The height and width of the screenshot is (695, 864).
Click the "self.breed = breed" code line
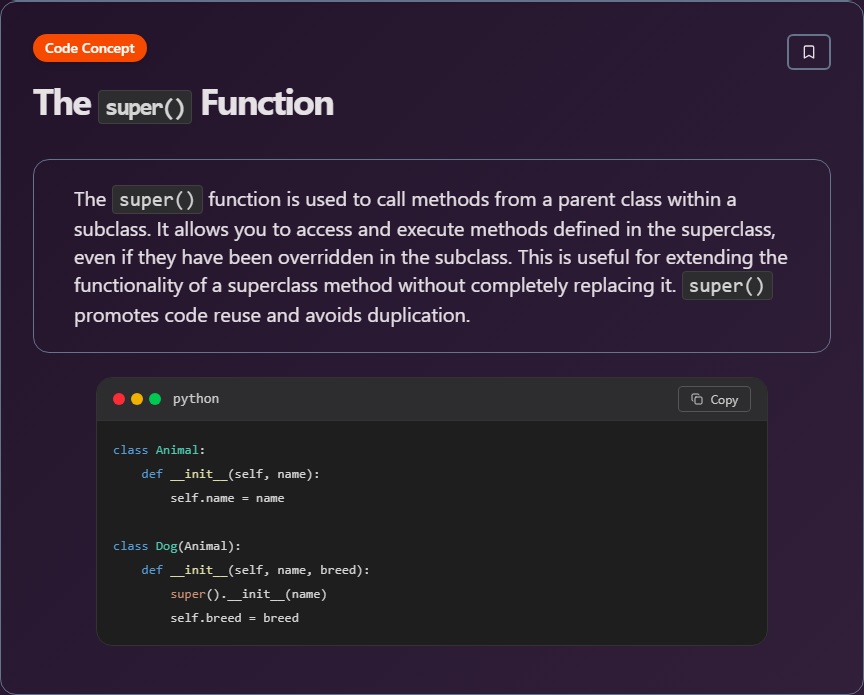234,618
